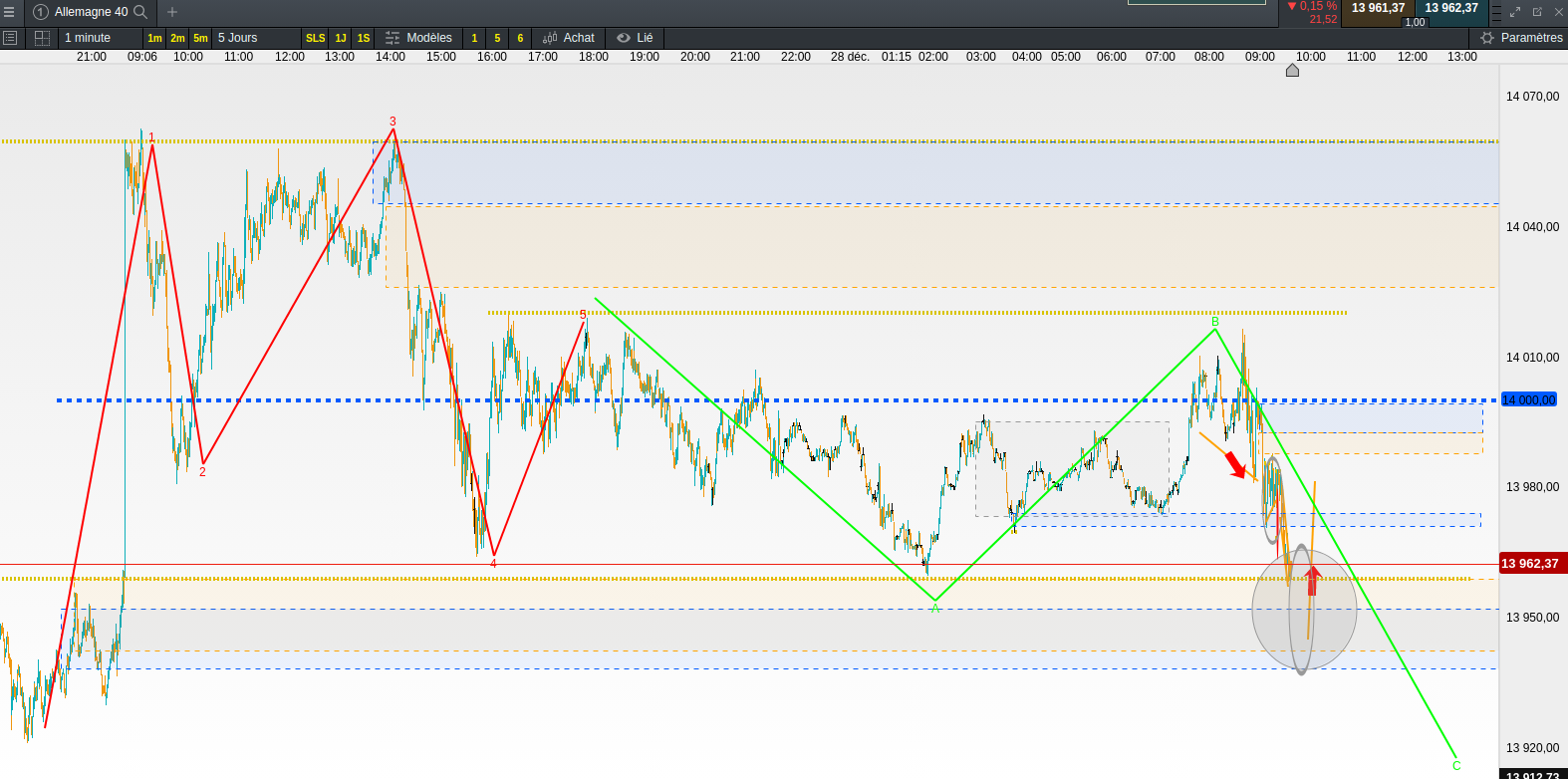
Task: Click the Achat buy button
Action: 569,38
